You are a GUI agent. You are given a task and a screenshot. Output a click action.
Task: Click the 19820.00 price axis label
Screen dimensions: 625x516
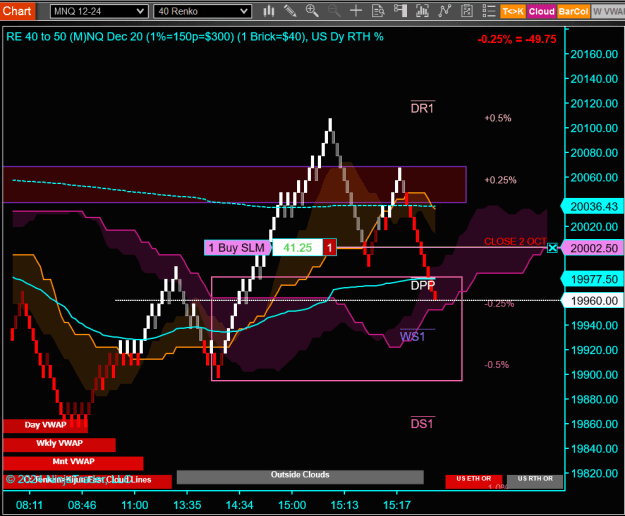[x=594, y=473]
